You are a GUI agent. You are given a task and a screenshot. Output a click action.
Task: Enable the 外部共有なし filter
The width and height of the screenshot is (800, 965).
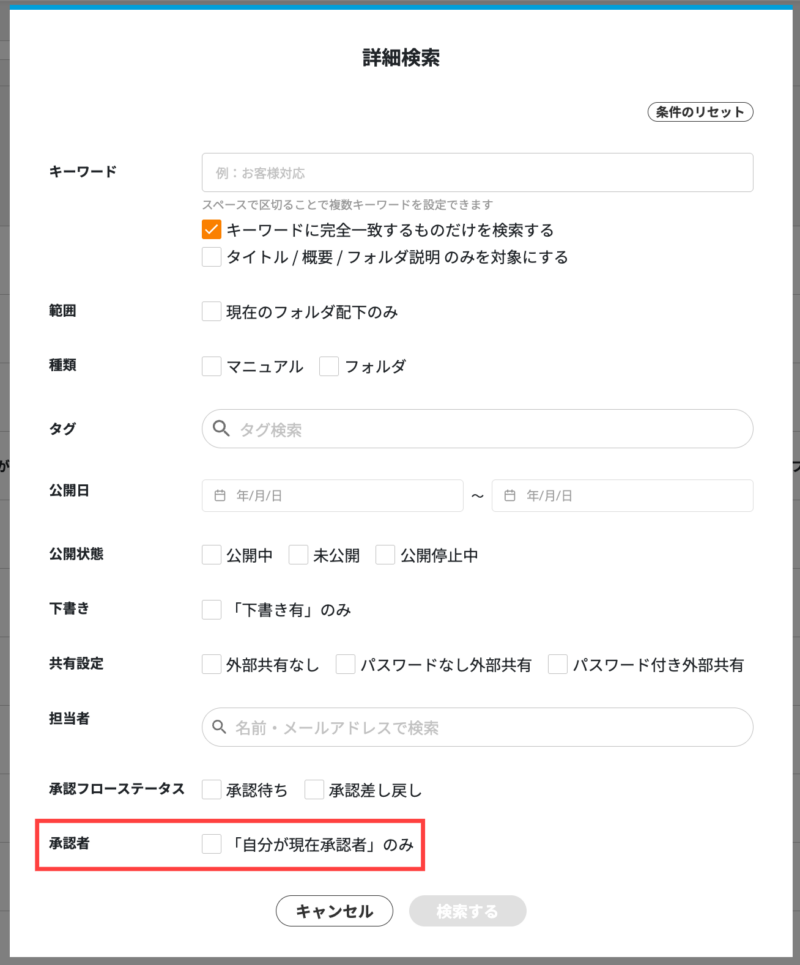coord(211,663)
